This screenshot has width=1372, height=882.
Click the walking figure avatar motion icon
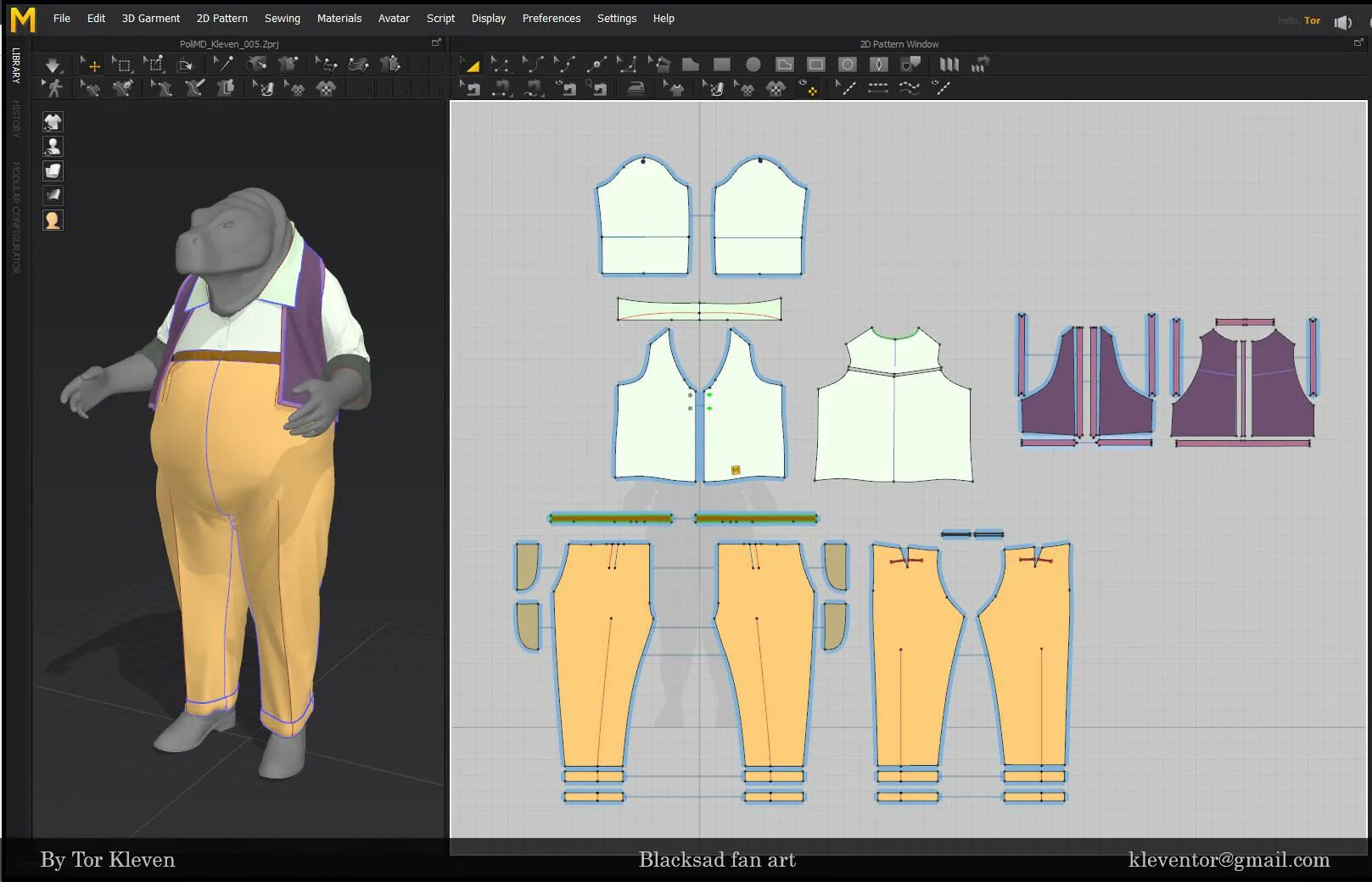click(53, 88)
